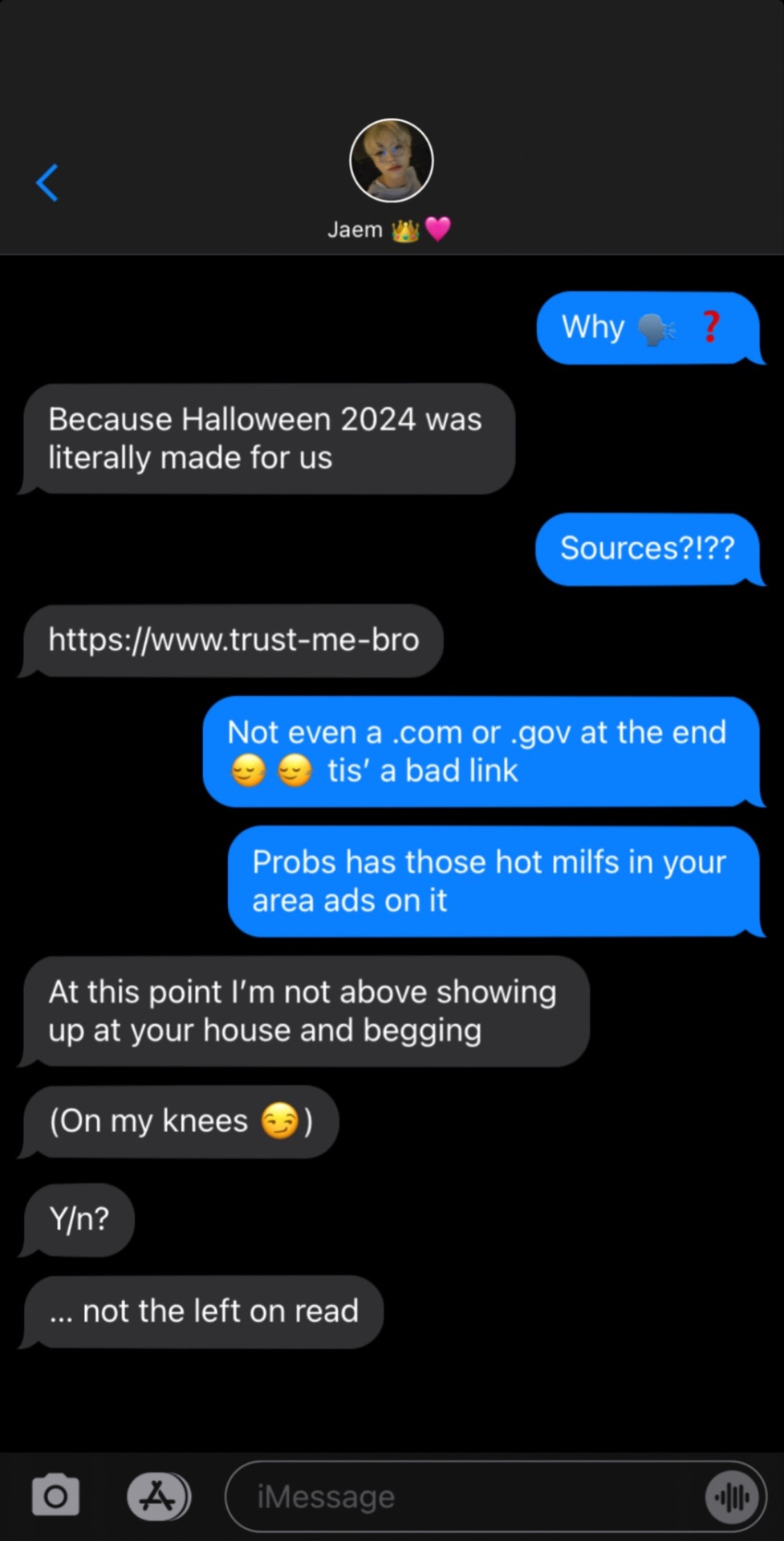Select the "Sources?!??" message bubble
Screen dimensions: 784x1541
pyautogui.click(x=648, y=549)
